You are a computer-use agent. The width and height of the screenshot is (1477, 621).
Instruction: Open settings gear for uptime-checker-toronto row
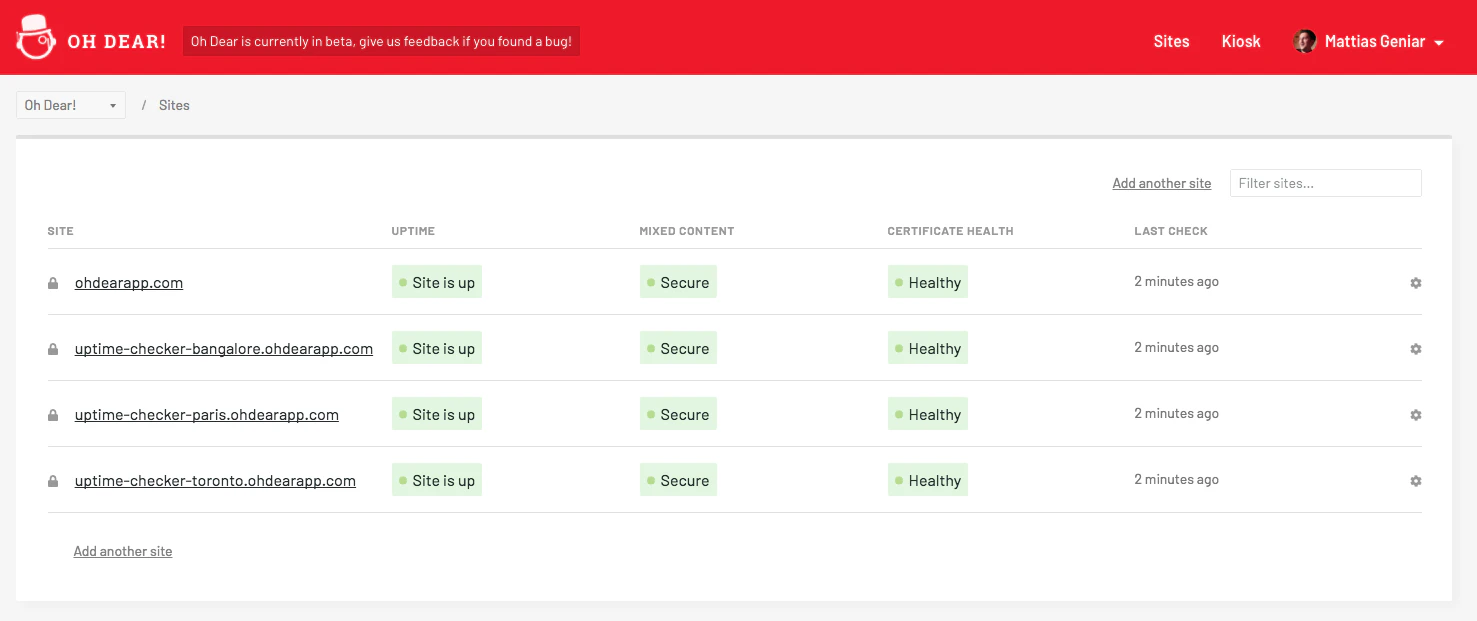pyautogui.click(x=1415, y=481)
